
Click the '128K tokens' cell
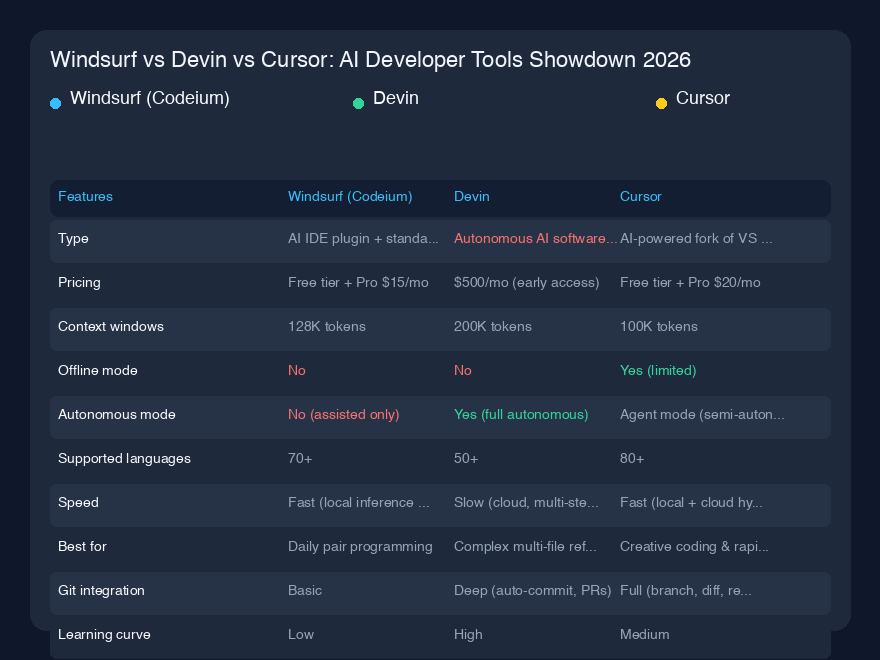click(x=327, y=327)
